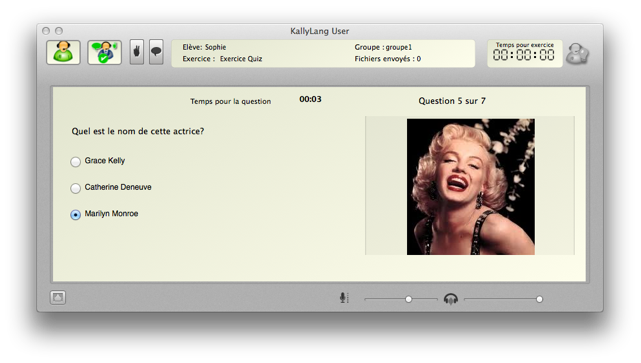Click the green headset user icon
The height and width of the screenshot is (363, 641).
(63, 52)
